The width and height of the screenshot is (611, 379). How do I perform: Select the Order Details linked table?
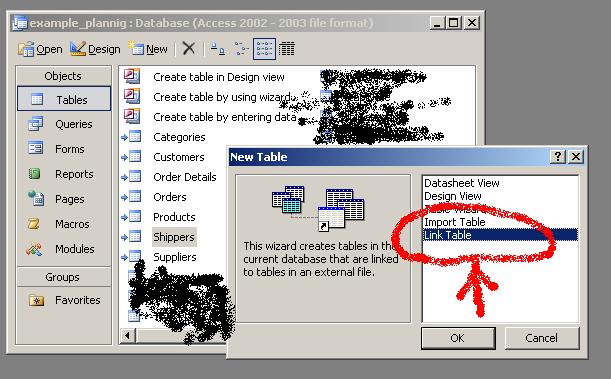185,177
